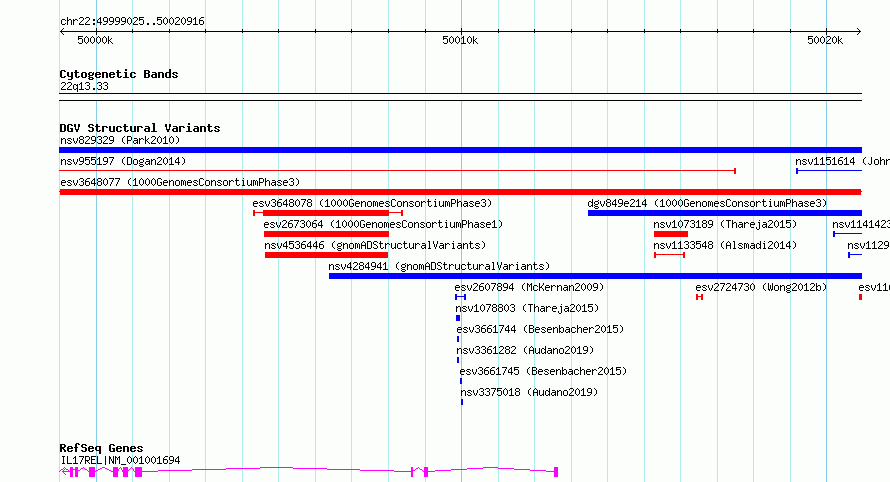Click the esv2673064 red variant bar
The width and height of the screenshot is (890, 482).
[326, 234]
